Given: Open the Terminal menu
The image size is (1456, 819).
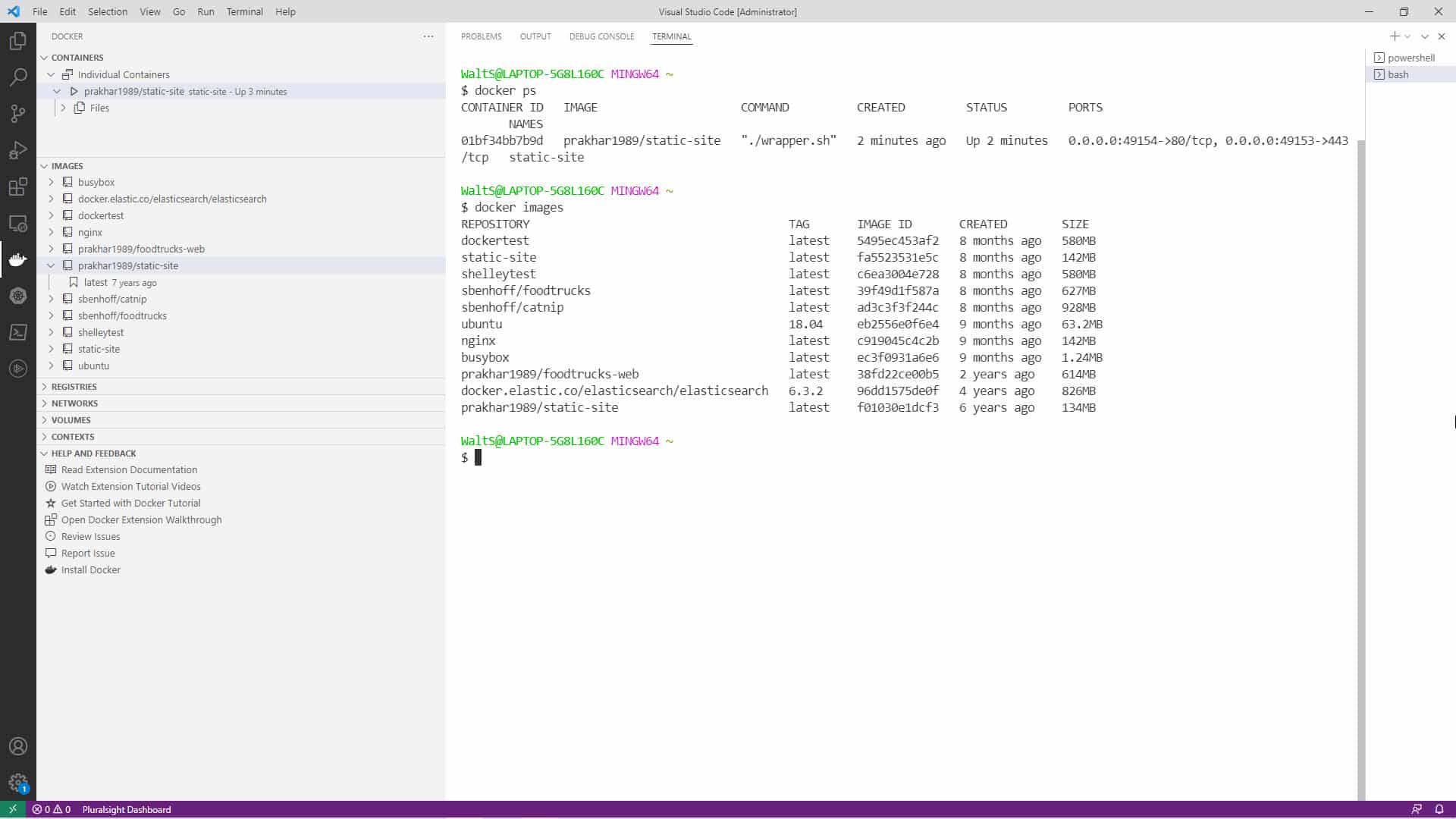Looking at the screenshot, I should (244, 11).
